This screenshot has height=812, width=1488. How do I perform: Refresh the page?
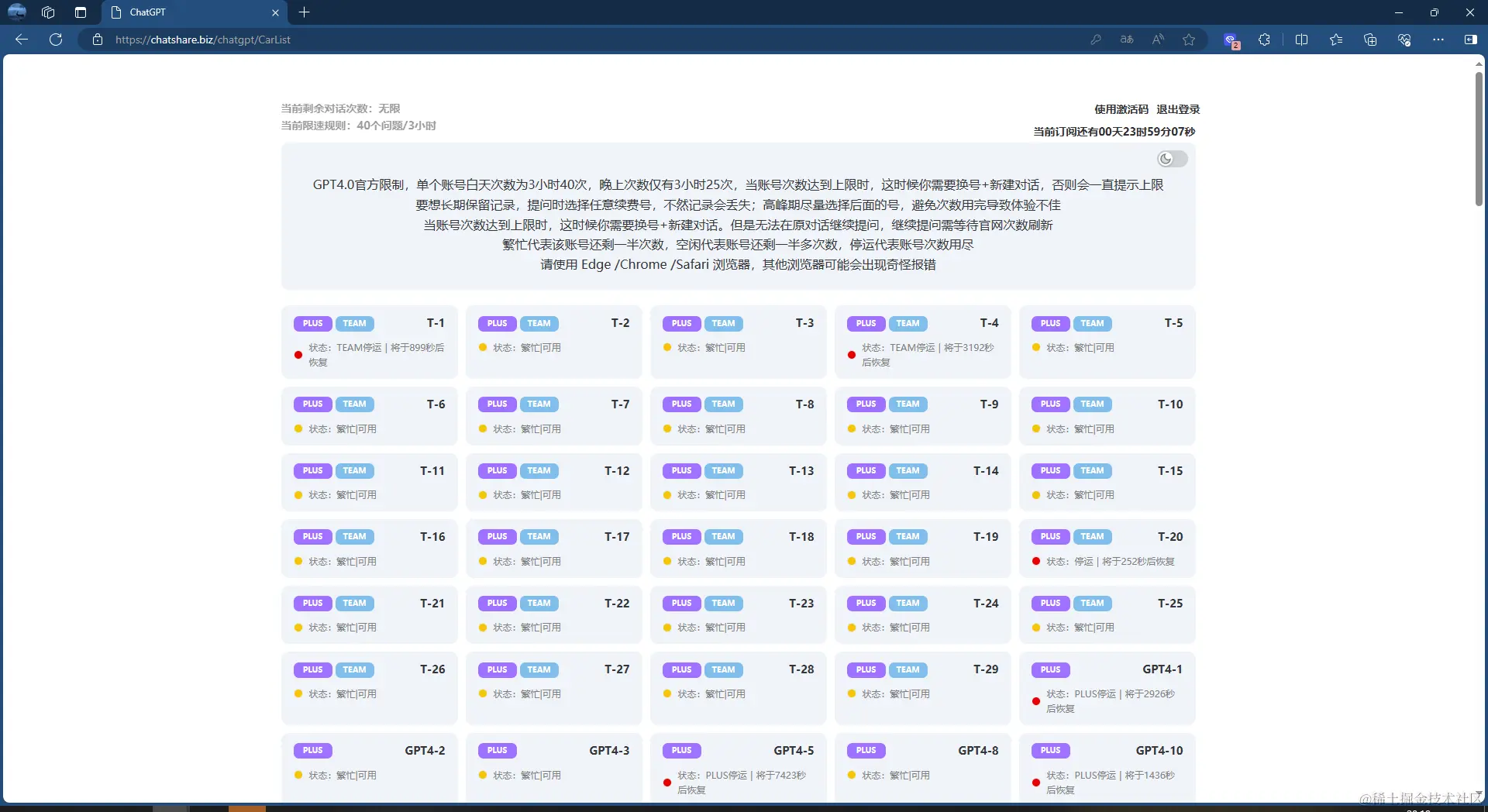pyautogui.click(x=56, y=40)
